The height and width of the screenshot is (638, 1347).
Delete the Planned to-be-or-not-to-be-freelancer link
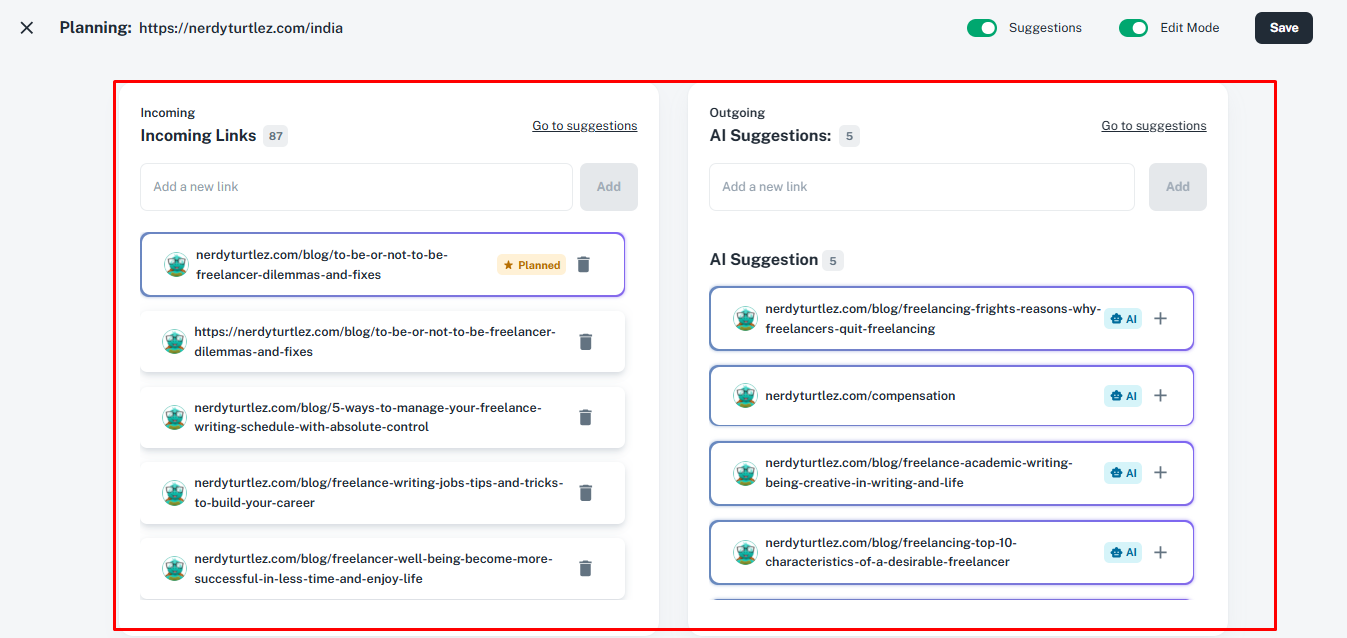point(584,265)
